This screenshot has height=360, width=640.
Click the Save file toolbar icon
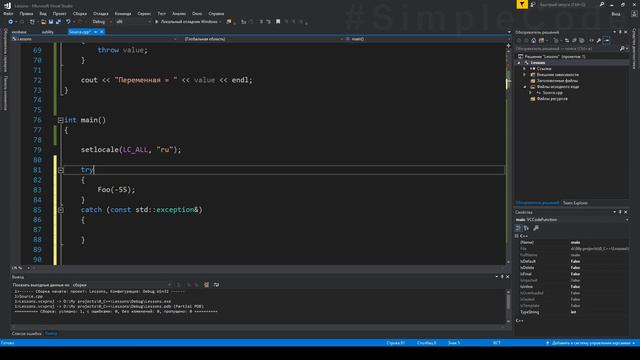51,22
